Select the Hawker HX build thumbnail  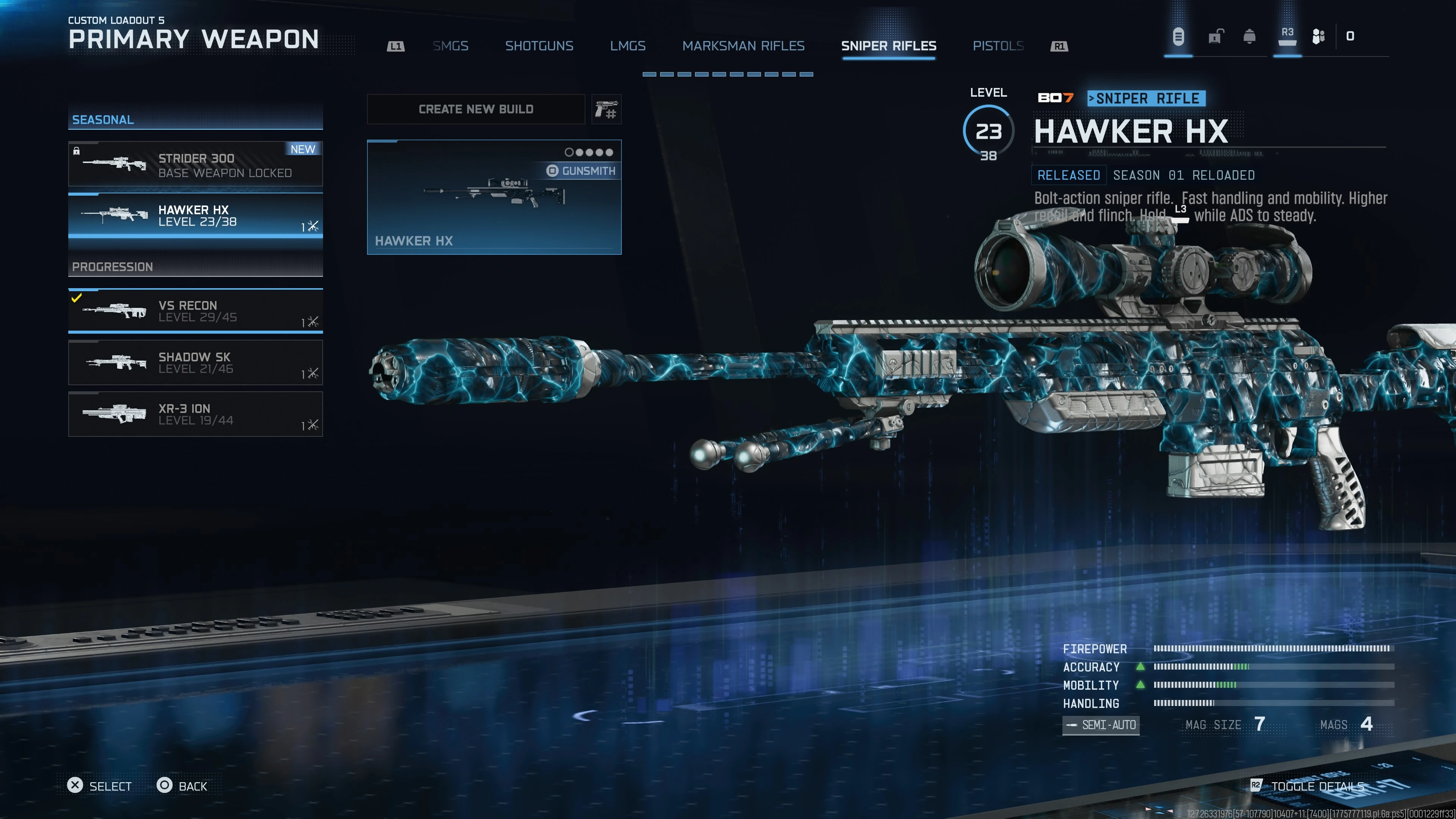(494, 198)
